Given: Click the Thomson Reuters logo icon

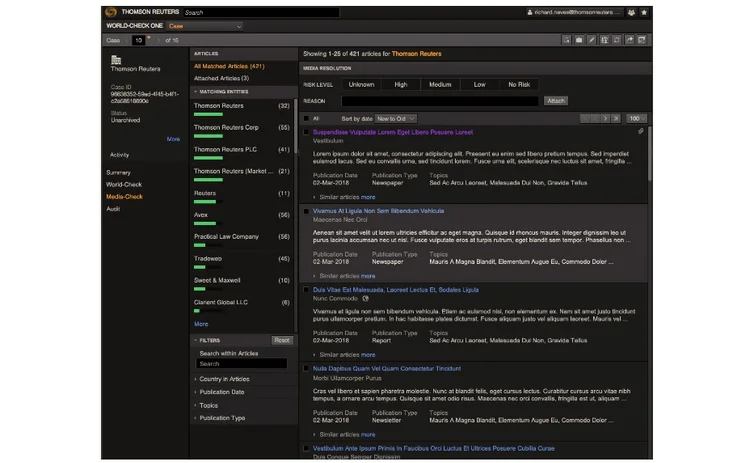Looking at the screenshot, I should pos(110,12).
